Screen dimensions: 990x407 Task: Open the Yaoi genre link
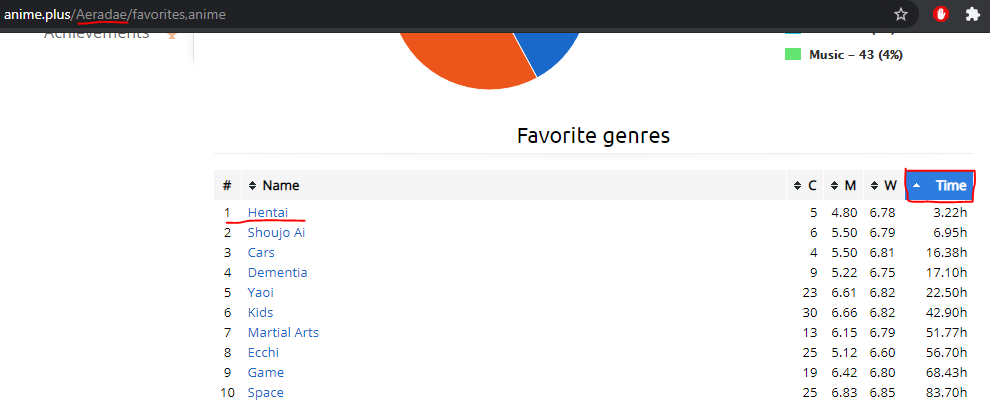click(260, 293)
